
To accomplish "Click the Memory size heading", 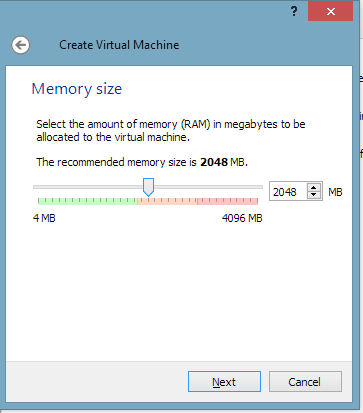I will pyautogui.click(x=77, y=89).
